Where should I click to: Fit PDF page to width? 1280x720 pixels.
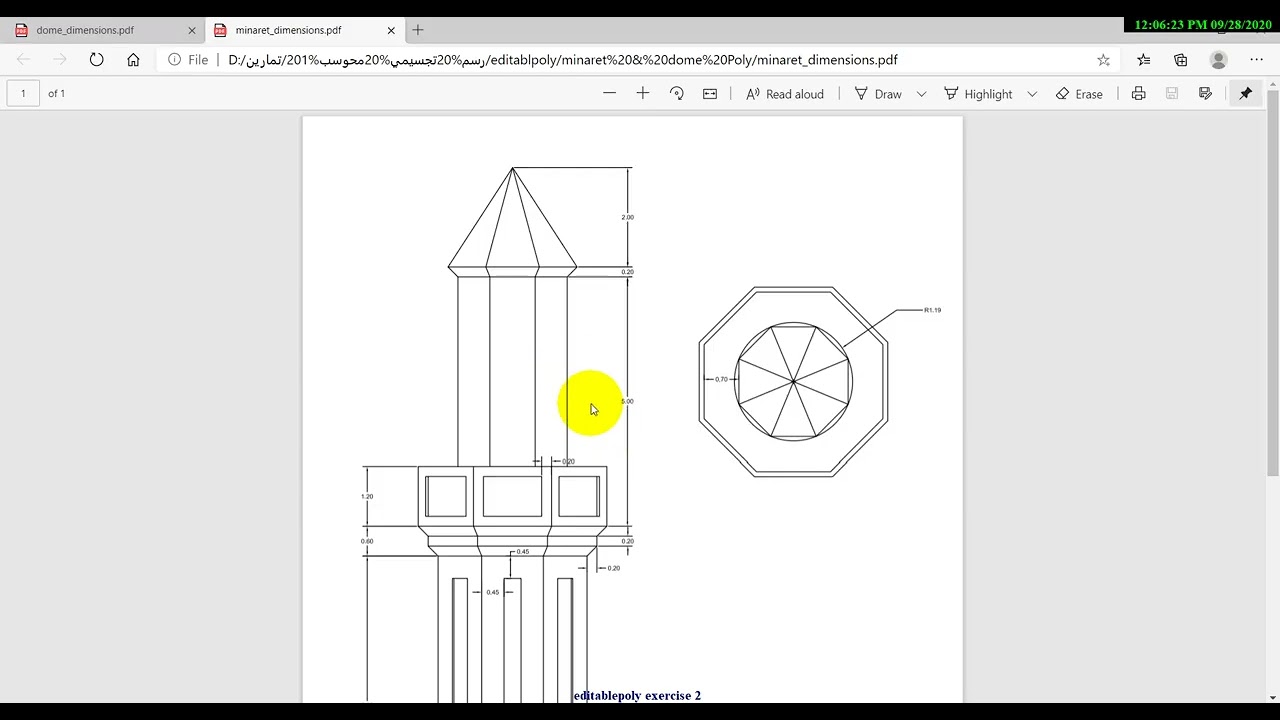pyautogui.click(x=710, y=93)
